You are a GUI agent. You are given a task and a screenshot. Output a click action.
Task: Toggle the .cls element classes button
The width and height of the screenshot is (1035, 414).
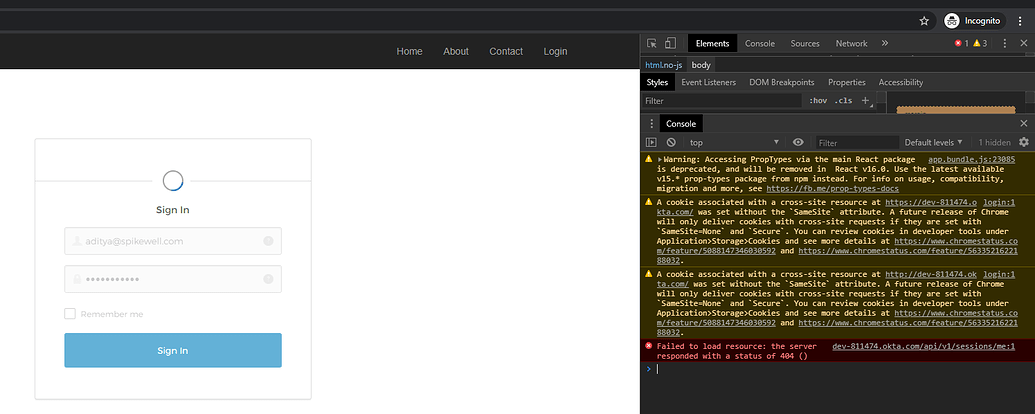pyautogui.click(x=843, y=100)
